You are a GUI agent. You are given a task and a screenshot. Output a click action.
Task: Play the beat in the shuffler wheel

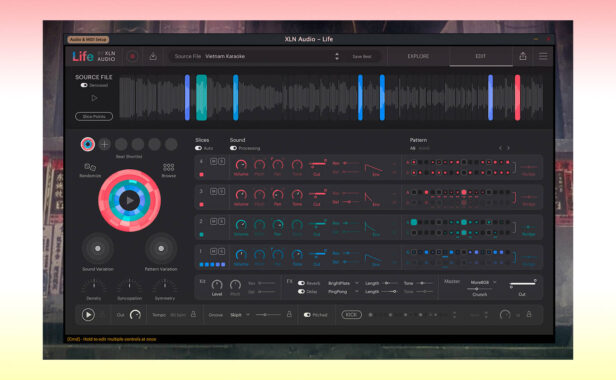[x=130, y=200]
